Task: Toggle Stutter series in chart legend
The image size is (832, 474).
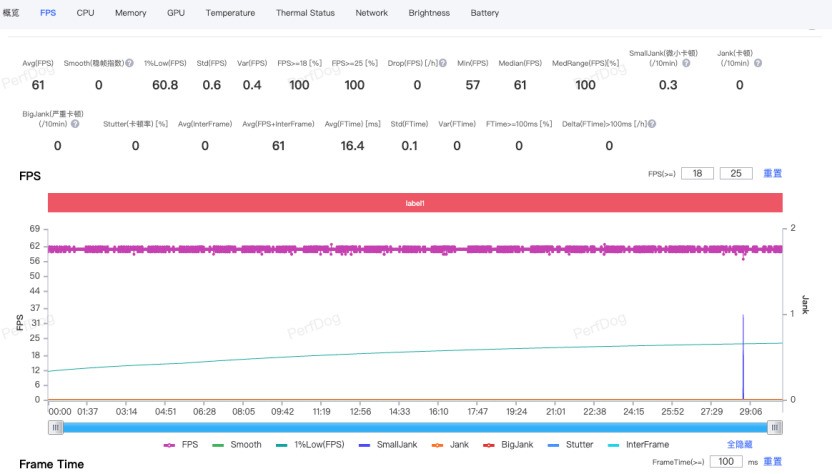Action: point(565,444)
